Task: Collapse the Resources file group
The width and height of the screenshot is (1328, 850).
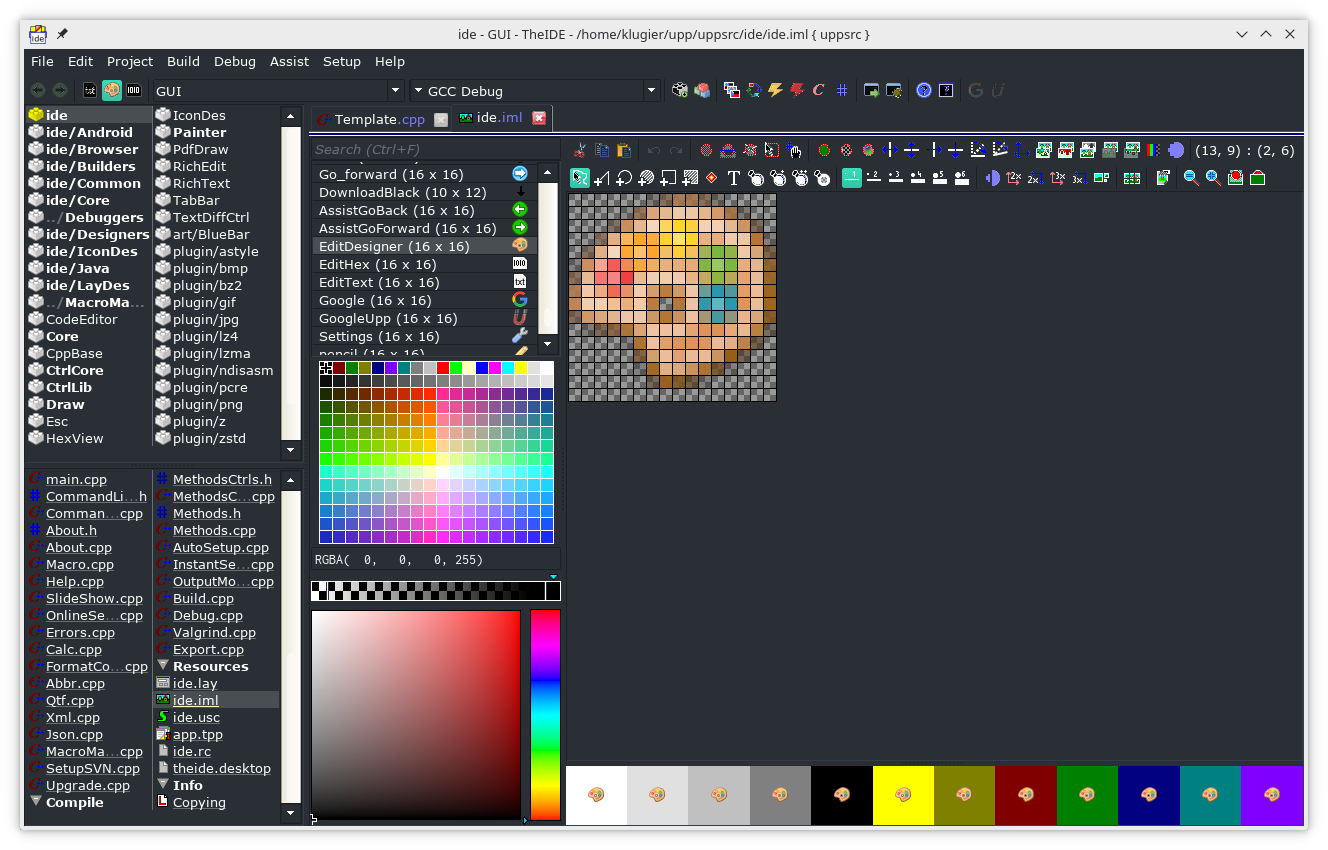Action: point(163,666)
